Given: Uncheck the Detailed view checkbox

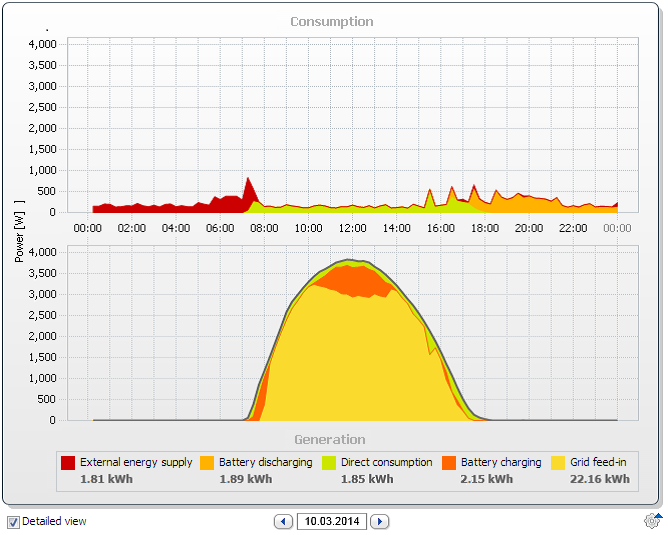Looking at the screenshot, I should click(13, 521).
